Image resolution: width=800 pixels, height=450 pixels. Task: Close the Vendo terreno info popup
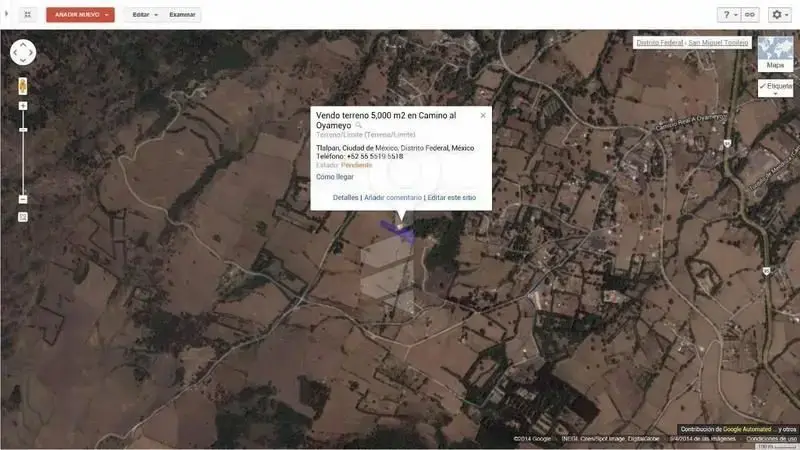[x=483, y=115]
